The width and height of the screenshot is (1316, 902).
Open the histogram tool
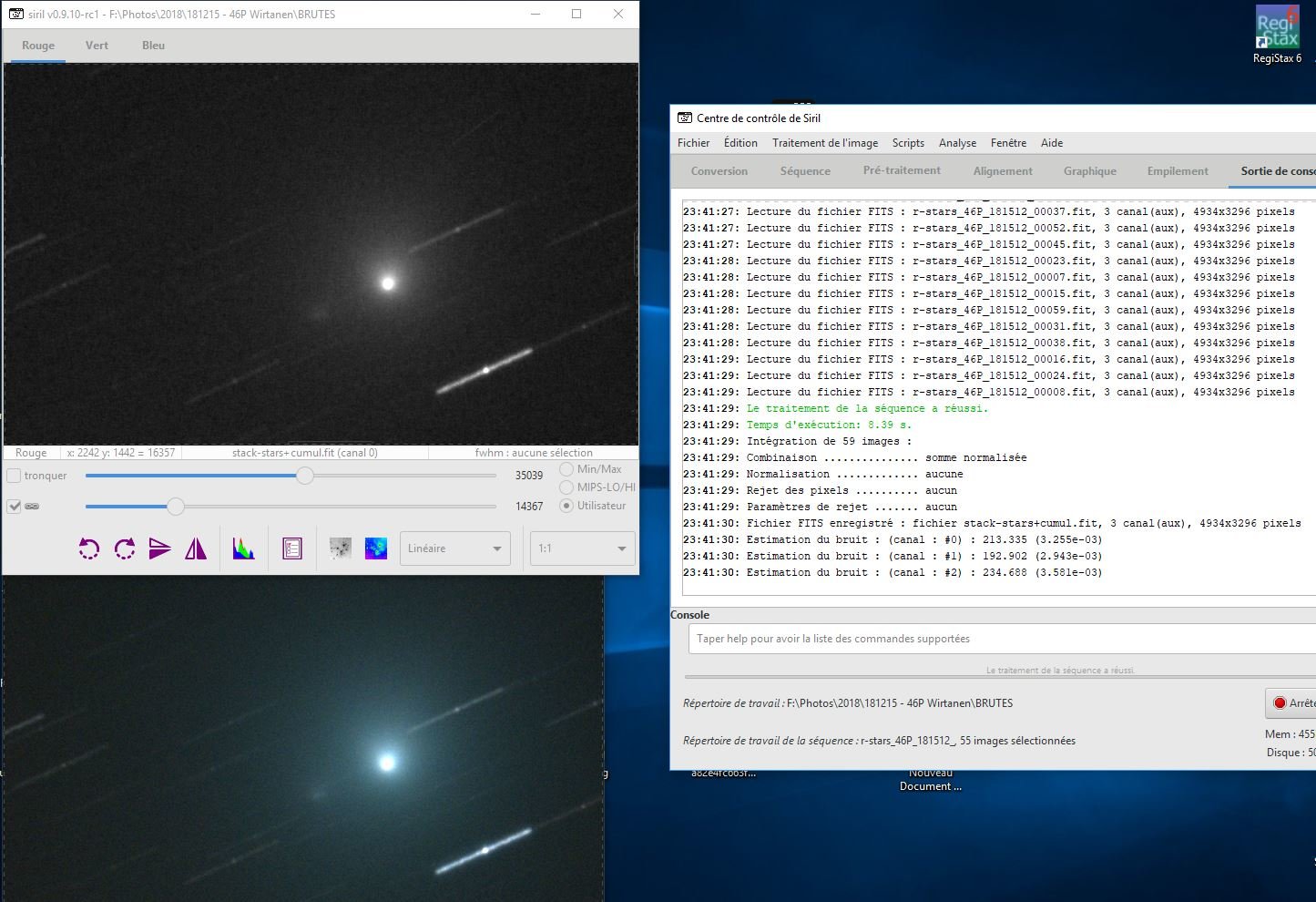(243, 548)
